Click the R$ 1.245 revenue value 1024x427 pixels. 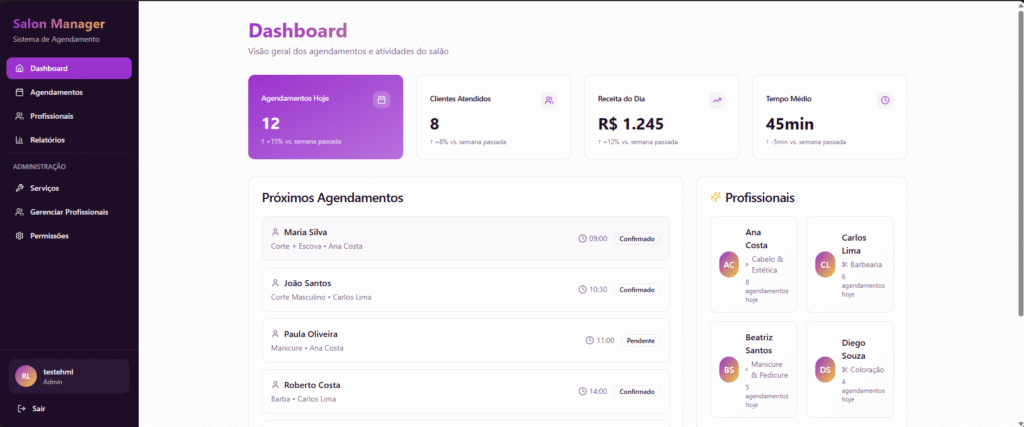[631, 124]
